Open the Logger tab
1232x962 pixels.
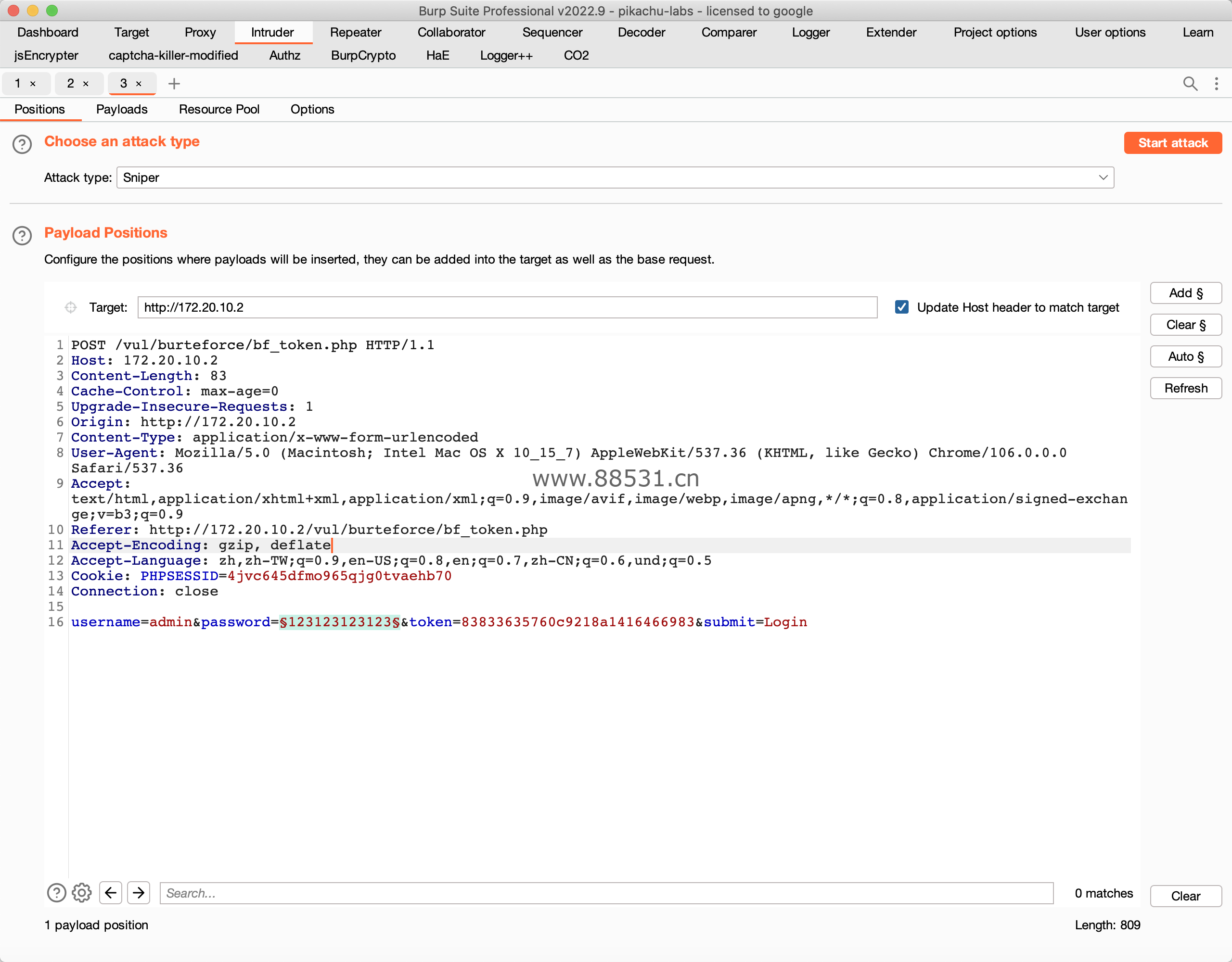[x=810, y=32]
